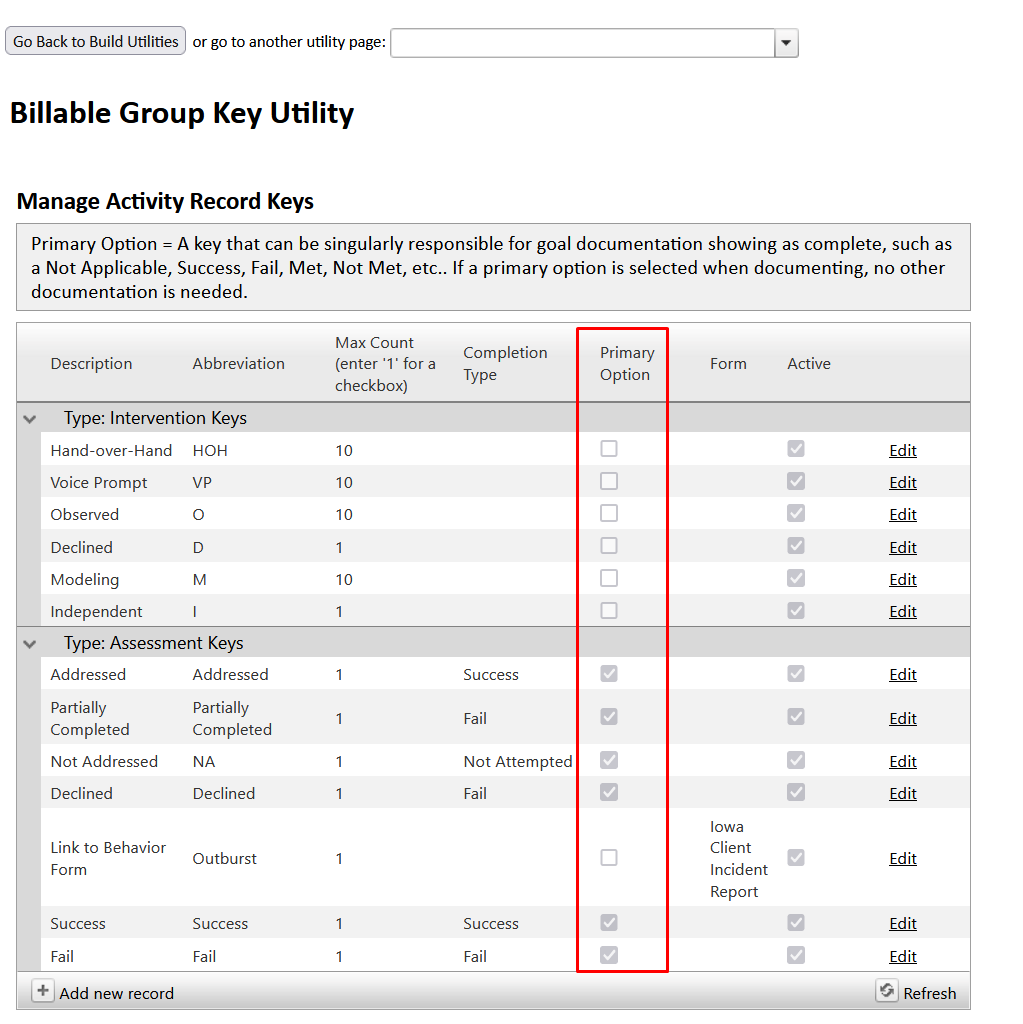Click the Active column header

point(809,364)
